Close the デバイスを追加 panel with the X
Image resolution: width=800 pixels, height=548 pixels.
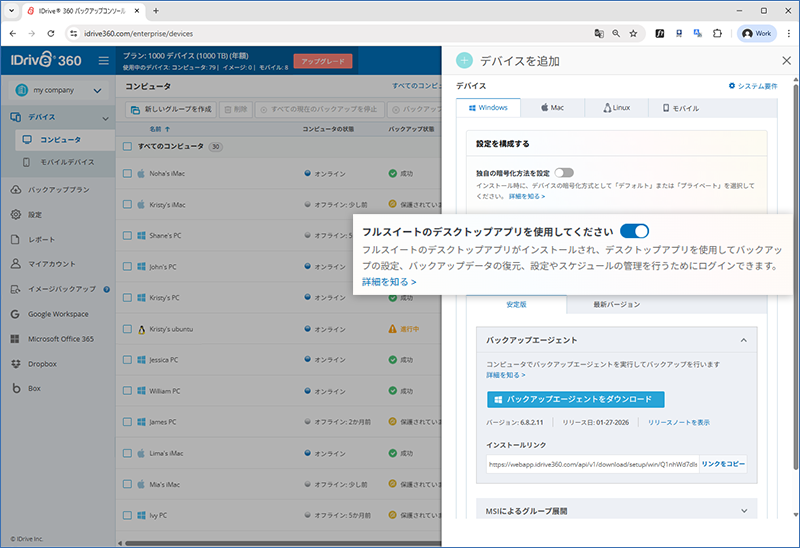pos(786,60)
